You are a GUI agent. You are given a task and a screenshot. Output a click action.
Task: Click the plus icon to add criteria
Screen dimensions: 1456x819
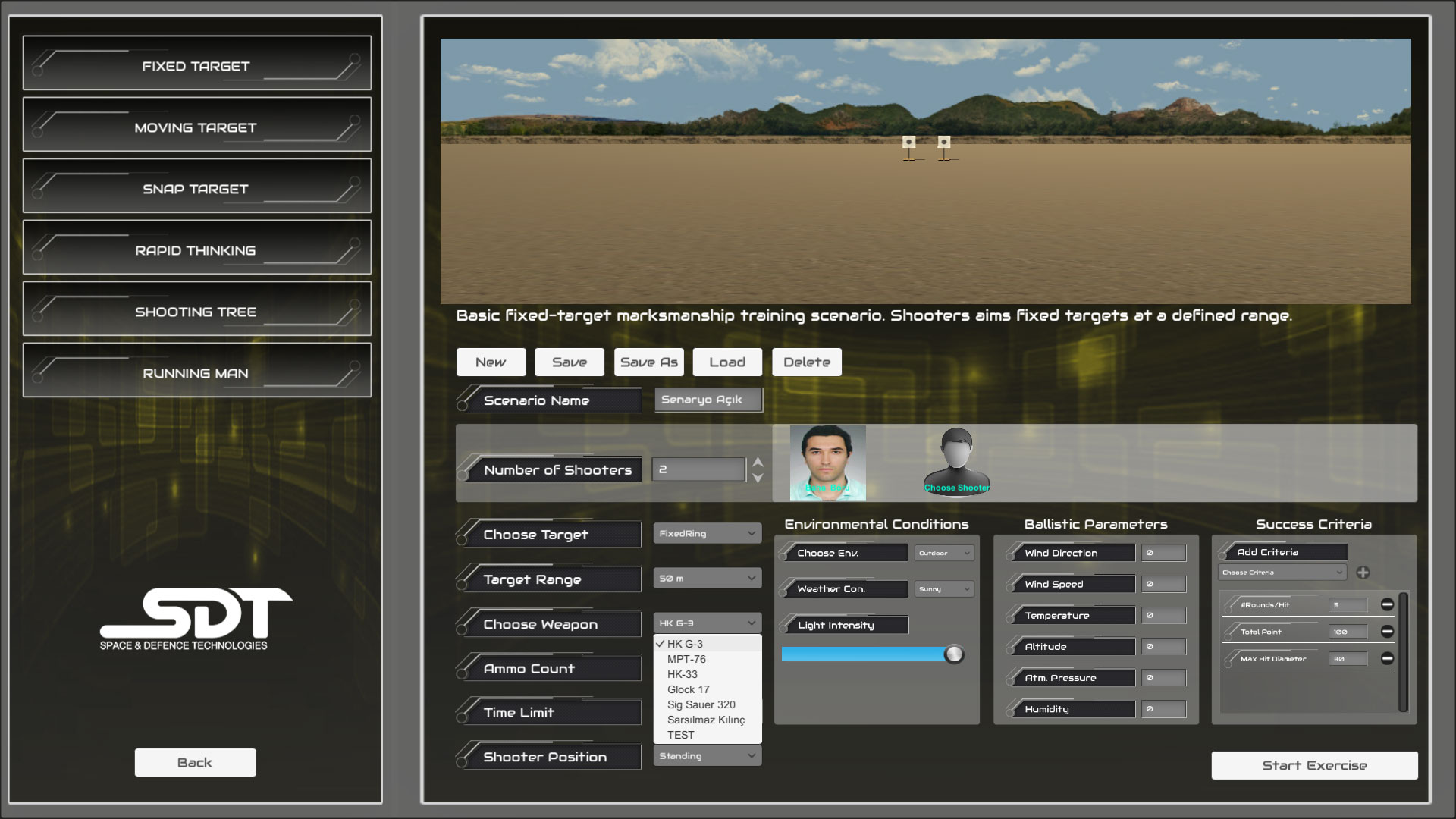click(1363, 573)
